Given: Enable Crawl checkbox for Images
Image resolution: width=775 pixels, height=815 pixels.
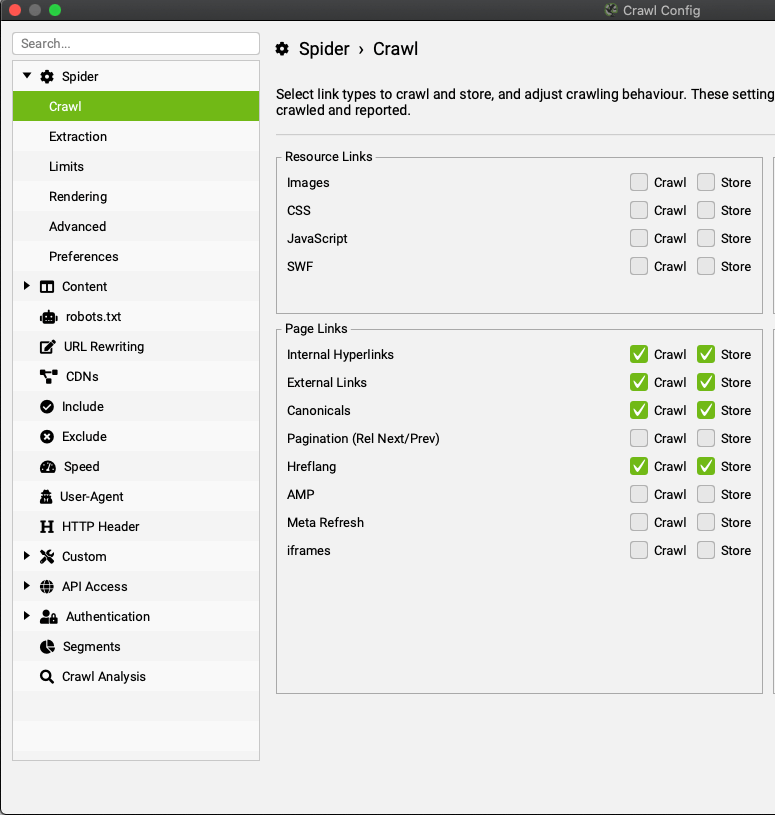Looking at the screenshot, I should pyautogui.click(x=638, y=182).
